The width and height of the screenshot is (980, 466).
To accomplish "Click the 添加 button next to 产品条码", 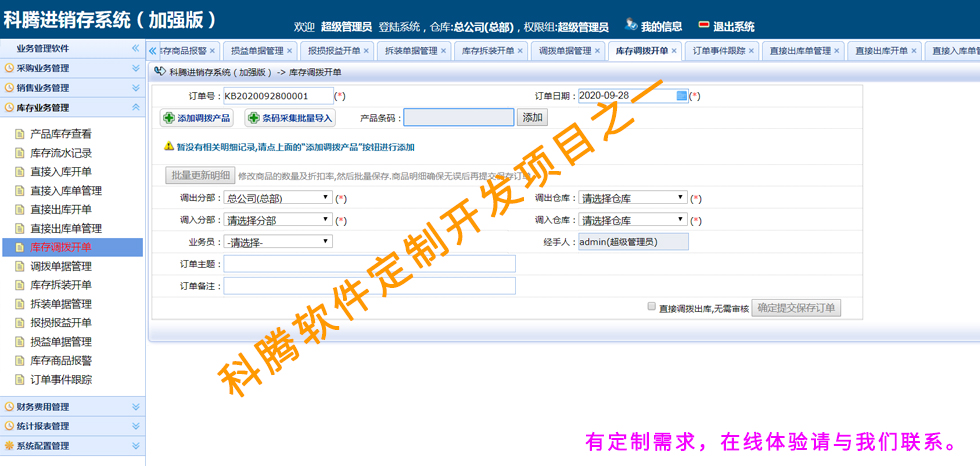I will 532,117.
